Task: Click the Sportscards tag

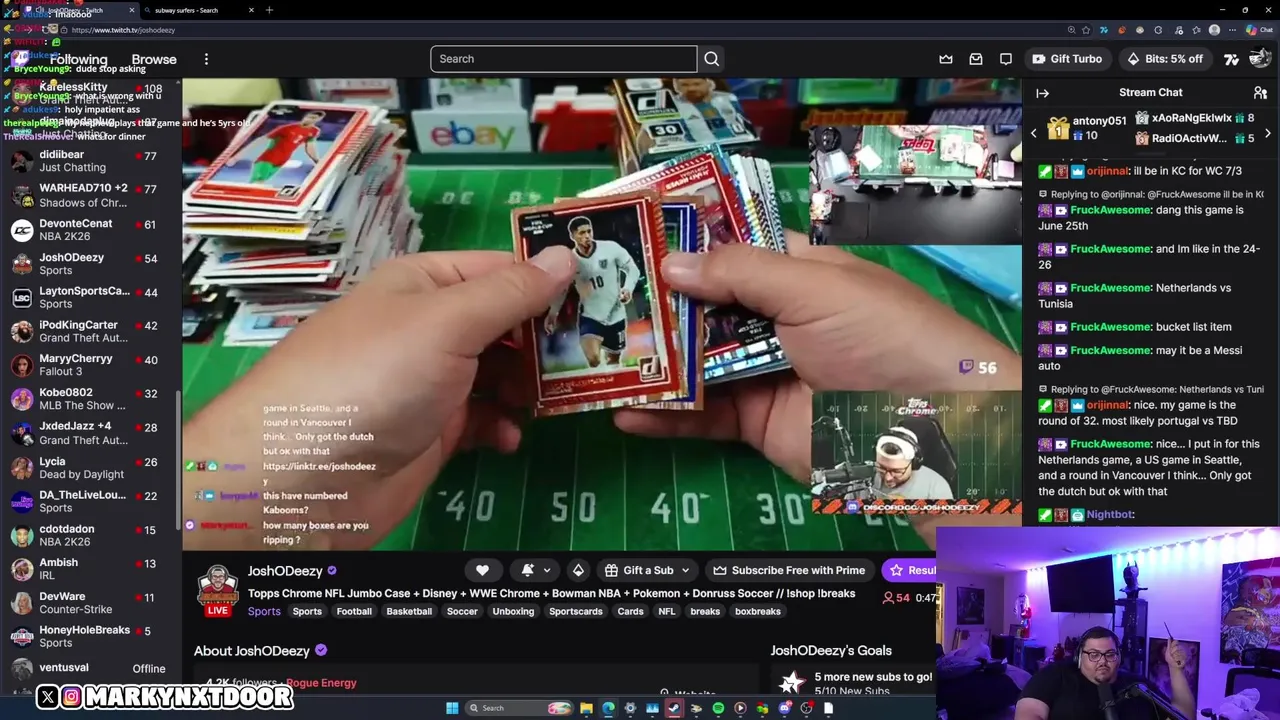Action: (x=576, y=611)
